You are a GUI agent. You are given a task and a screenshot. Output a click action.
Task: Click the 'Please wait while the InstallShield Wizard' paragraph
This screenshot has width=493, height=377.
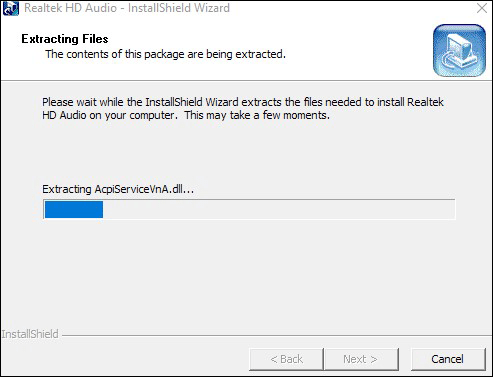pyautogui.click(x=243, y=109)
